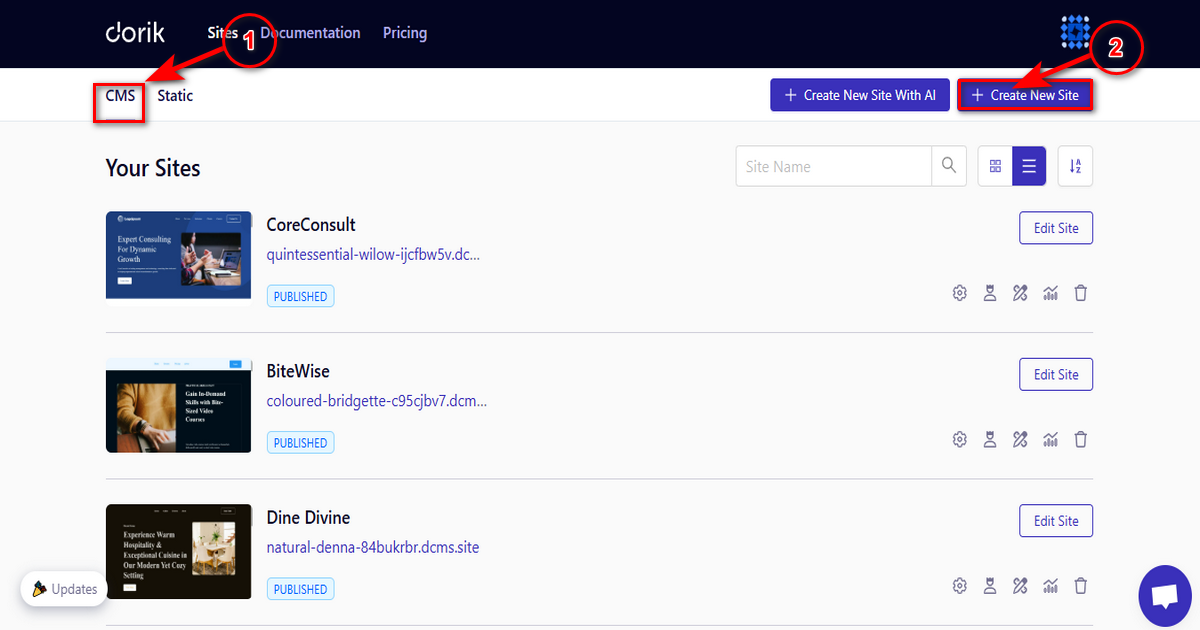1200x630 pixels.
Task: Open settings gear for CoreConsult site
Action: pos(960,293)
